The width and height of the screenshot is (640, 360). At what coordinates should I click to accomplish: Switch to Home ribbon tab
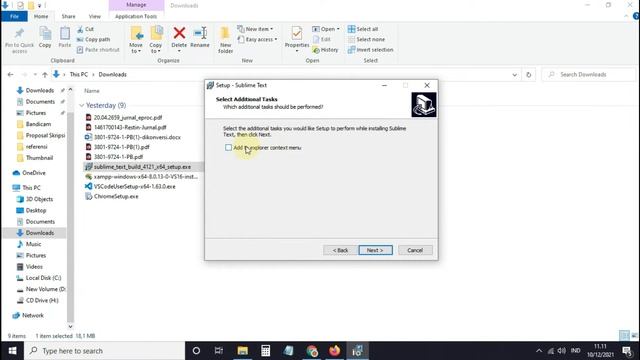[41, 16]
